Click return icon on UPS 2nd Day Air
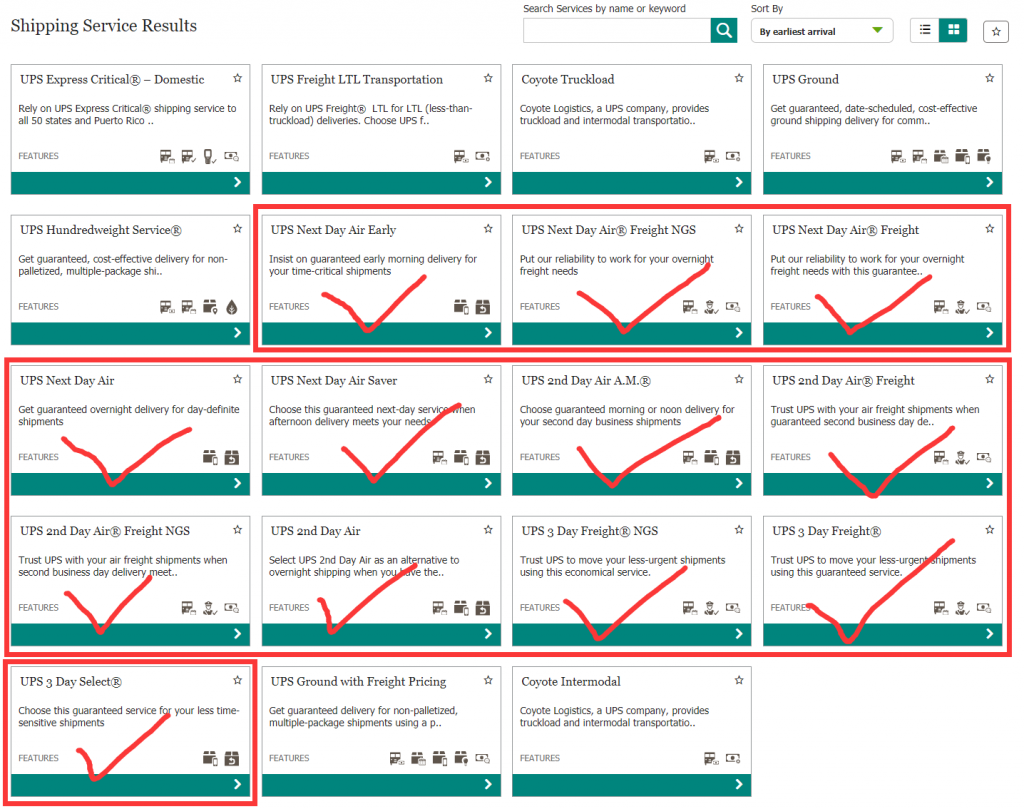Image resolution: width=1024 pixels, height=809 pixels. (x=483, y=608)
